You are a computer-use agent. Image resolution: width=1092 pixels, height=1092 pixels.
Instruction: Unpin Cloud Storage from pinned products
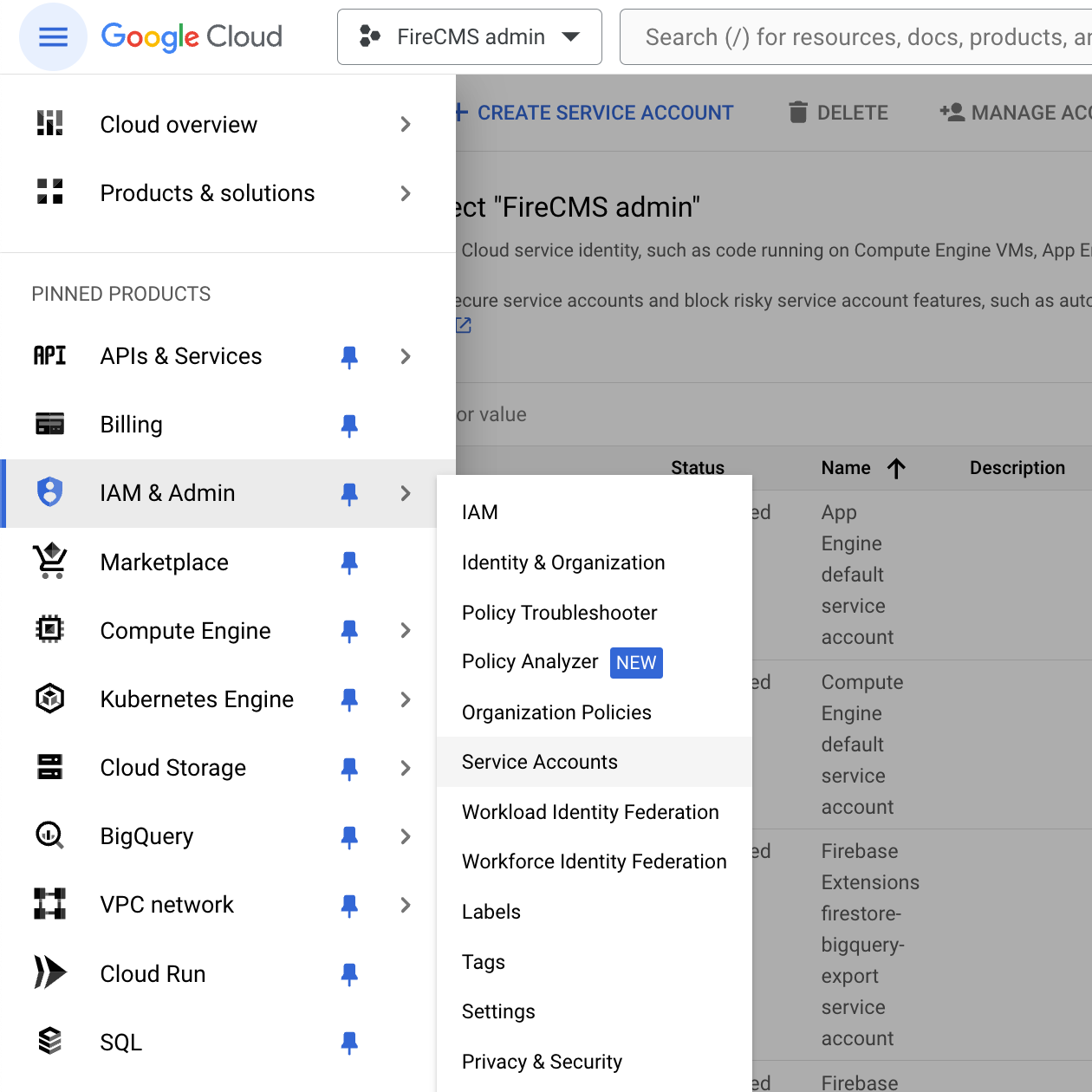click(x=349, y=768)
